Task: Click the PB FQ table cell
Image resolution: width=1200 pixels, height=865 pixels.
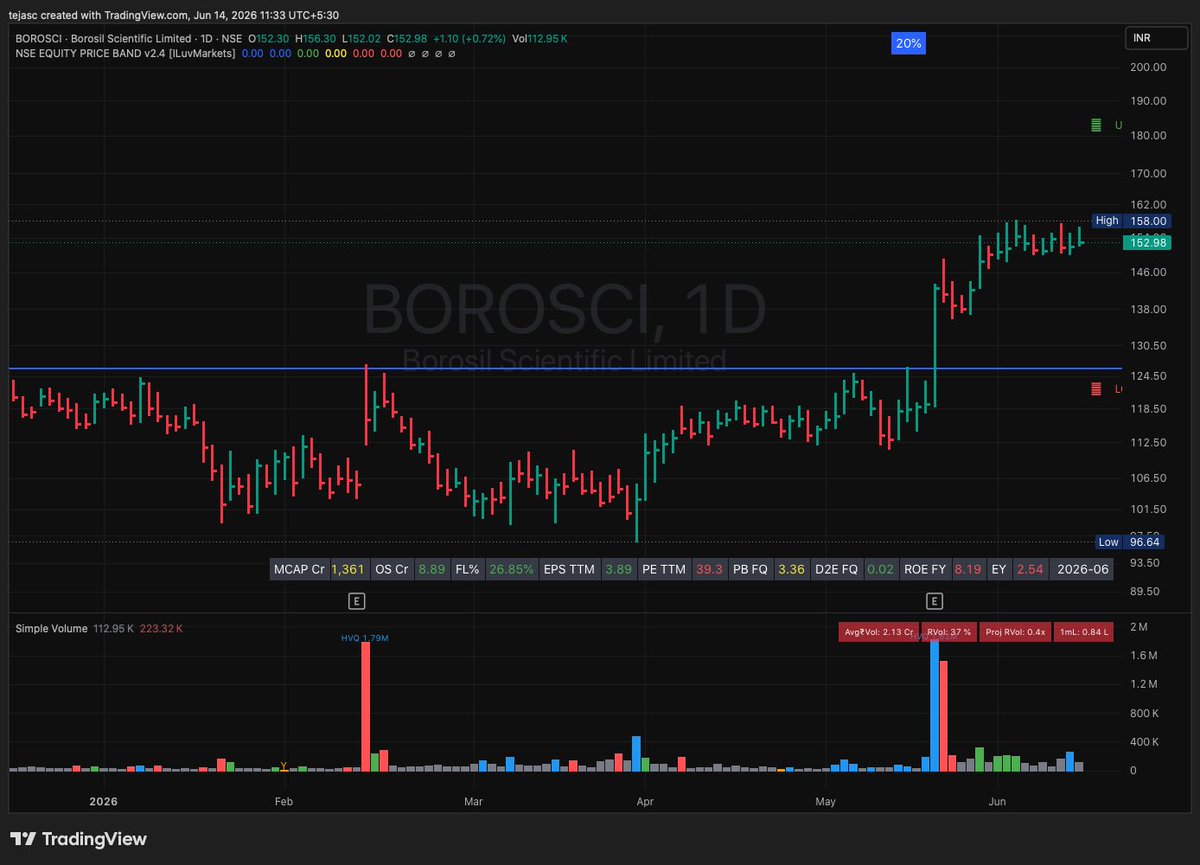Action: (749, 569)
